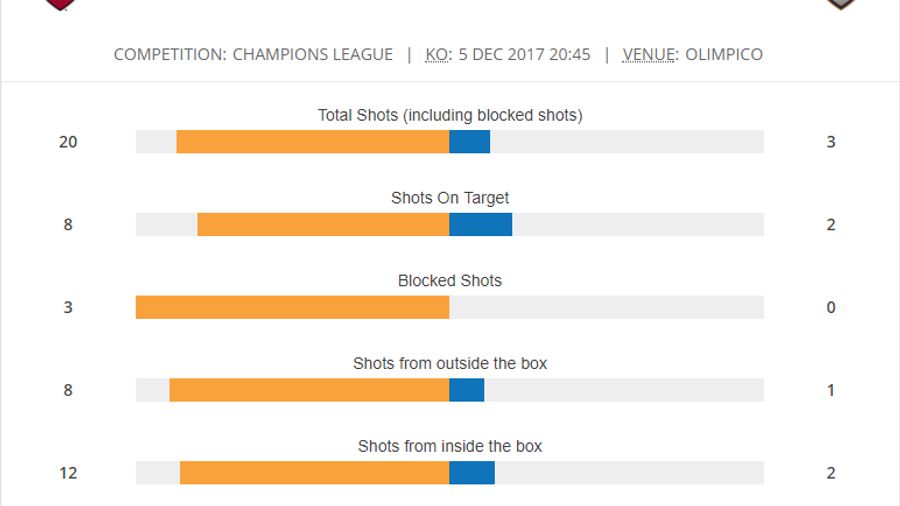Click the home team crest at top left
This screenshot has height=506, width=900.
[x=61, y=4]
